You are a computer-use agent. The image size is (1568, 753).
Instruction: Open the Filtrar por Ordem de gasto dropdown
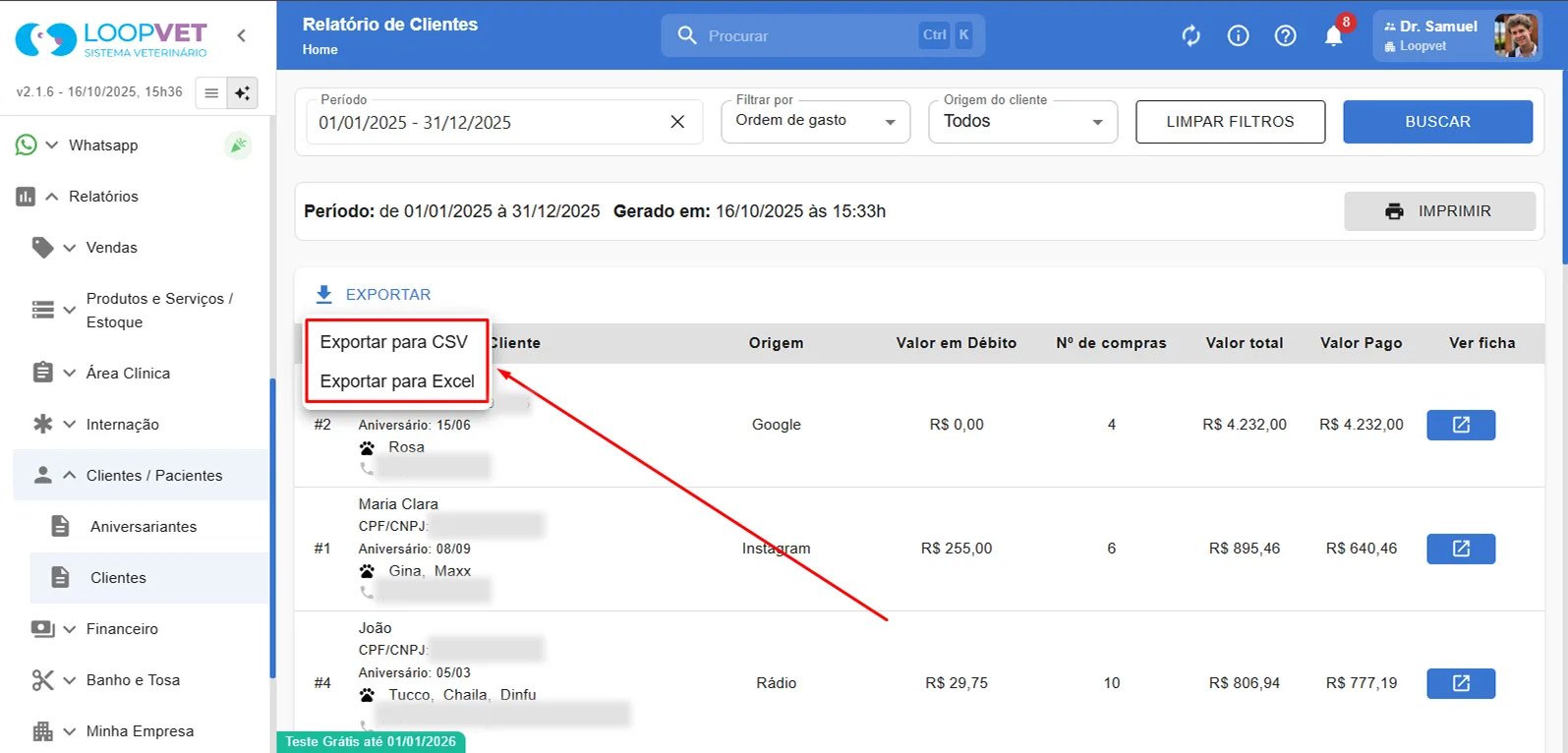(x=816, y=122)
